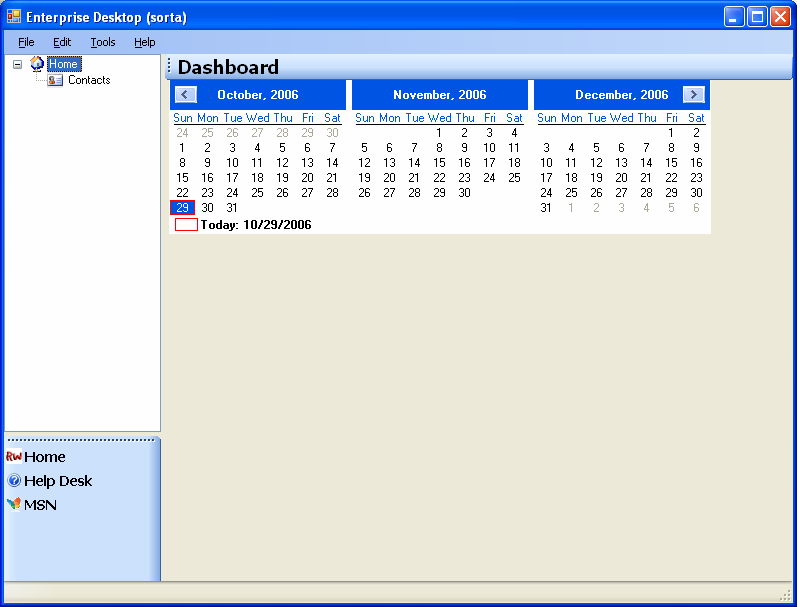Open the Edit menu
The image size is (800, 607).
pos(62,42)
